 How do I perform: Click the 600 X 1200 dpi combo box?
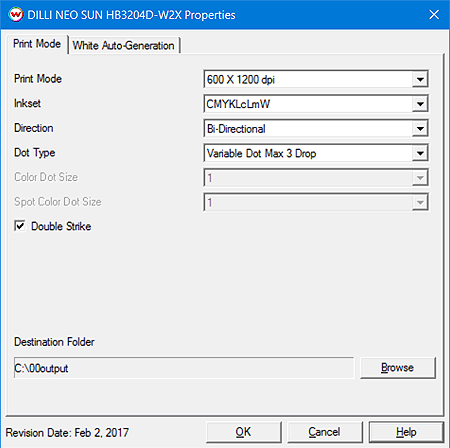[x=315, y=79]
